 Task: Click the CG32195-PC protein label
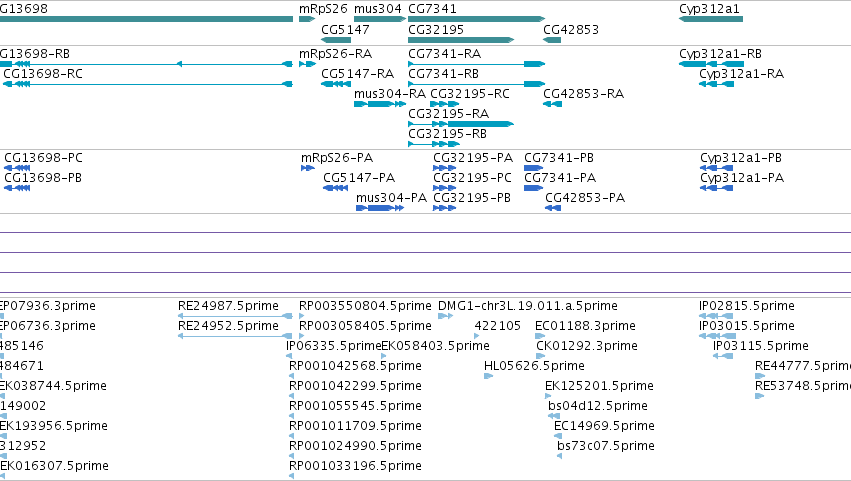(x=472, y=178)
